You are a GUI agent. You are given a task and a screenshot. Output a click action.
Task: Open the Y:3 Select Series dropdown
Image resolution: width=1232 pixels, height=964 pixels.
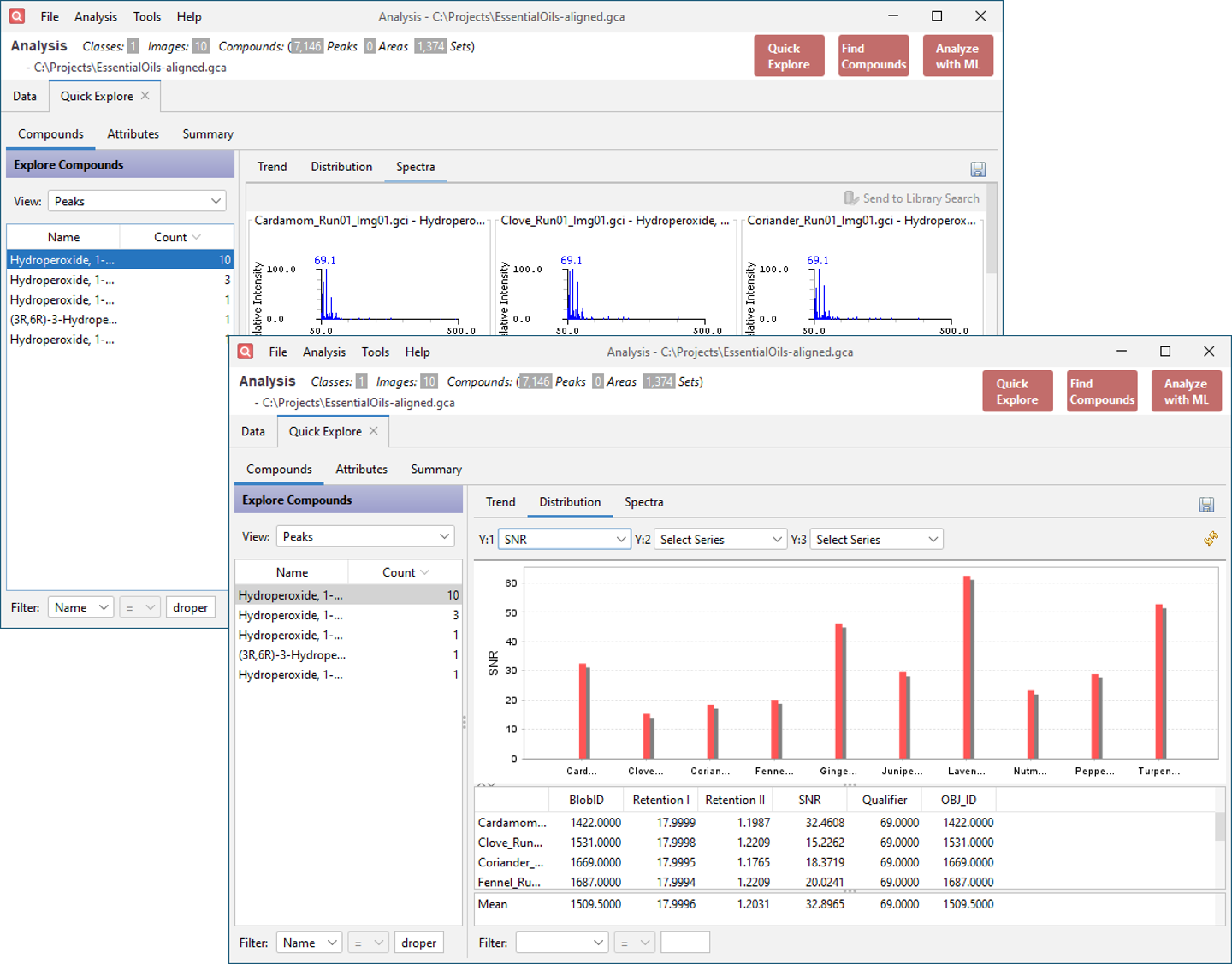tap(876, 539)
